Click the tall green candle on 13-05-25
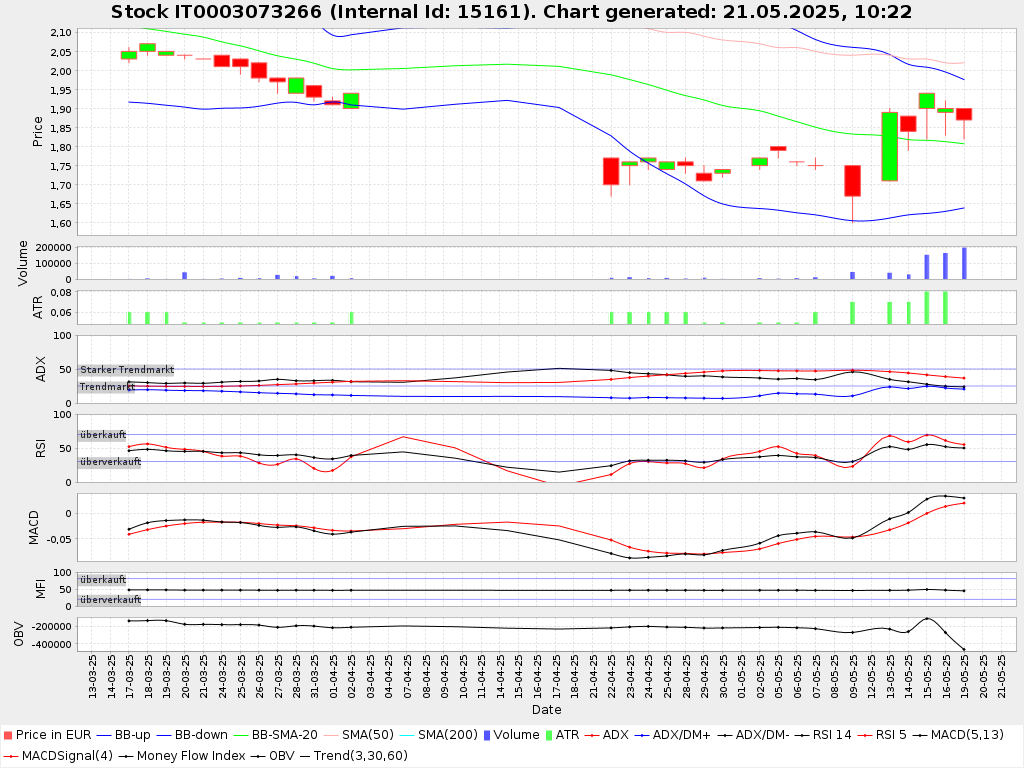1024x768 pixels. click(x=889, y=146)
